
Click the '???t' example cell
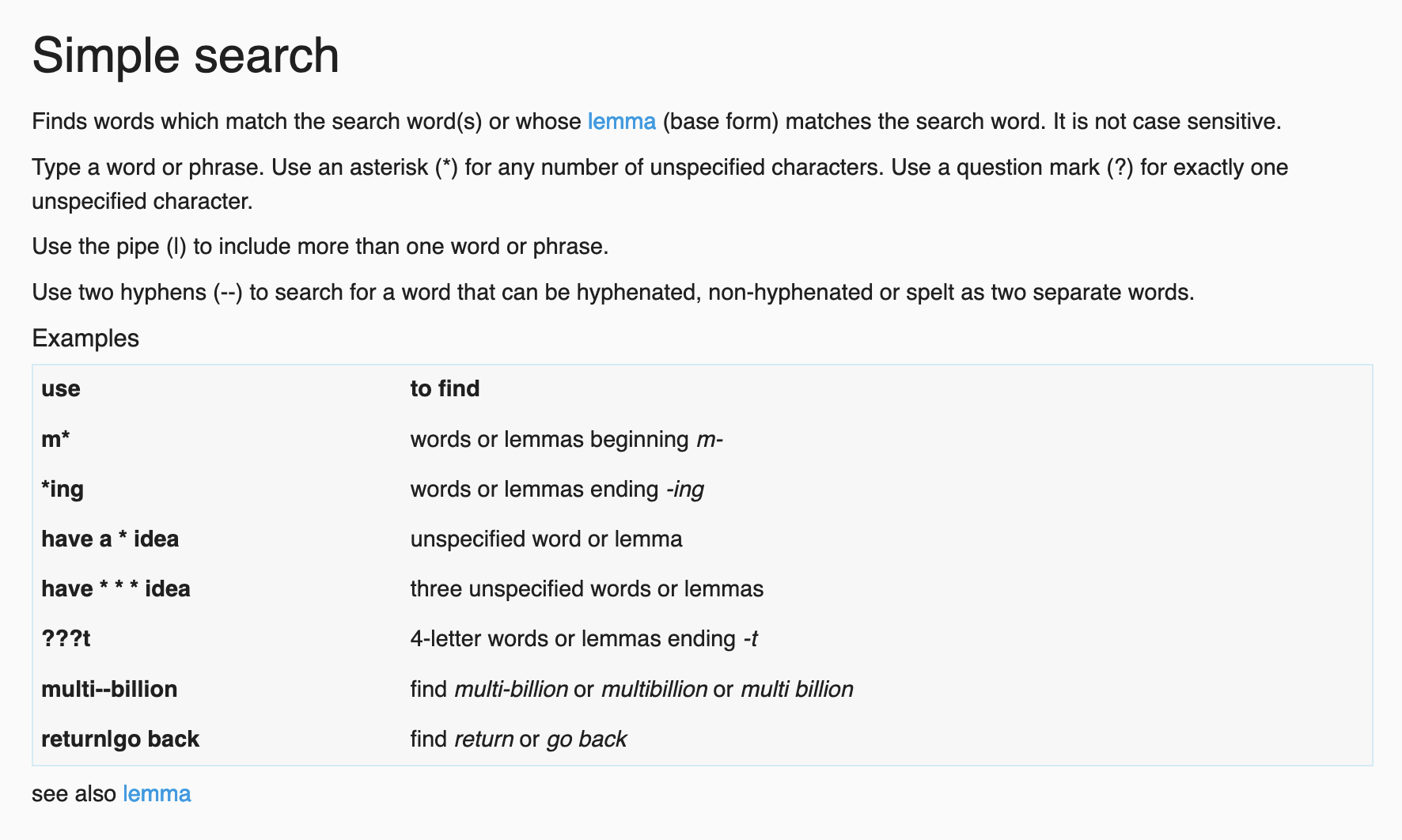point(66,638)
